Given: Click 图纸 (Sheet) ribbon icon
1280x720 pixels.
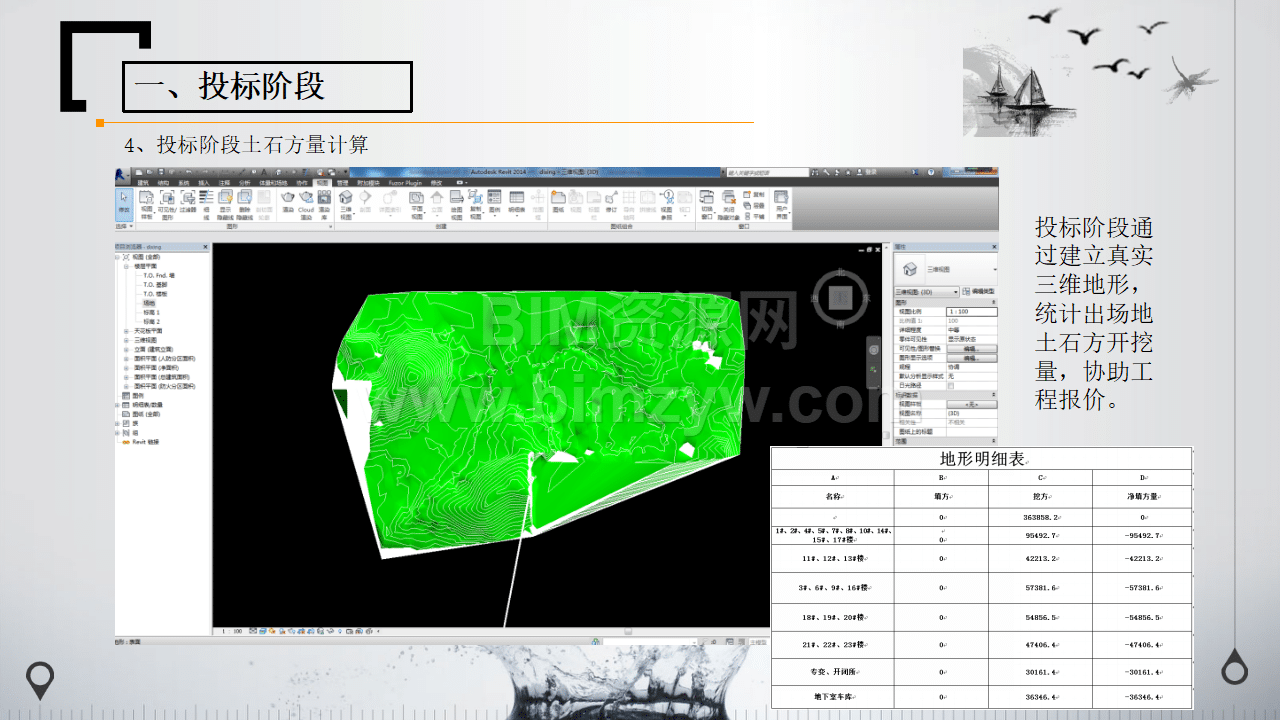Looking at the screenshot, I should pos(559,203).
